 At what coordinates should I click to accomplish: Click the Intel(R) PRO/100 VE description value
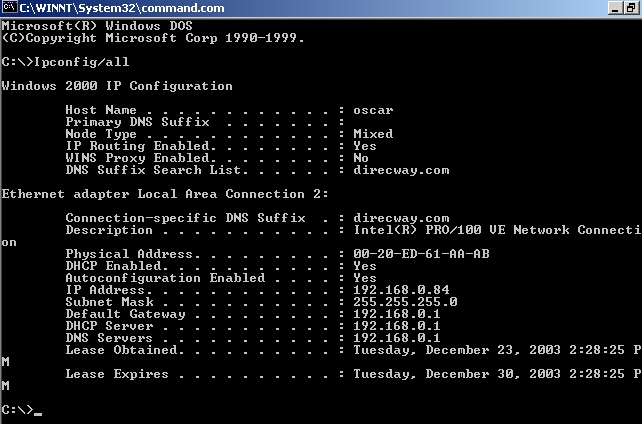click(497, 230)
